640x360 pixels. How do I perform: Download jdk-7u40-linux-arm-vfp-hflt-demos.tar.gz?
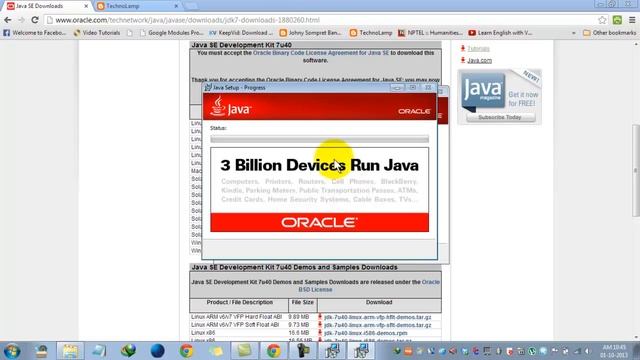(x=377, y=317)
